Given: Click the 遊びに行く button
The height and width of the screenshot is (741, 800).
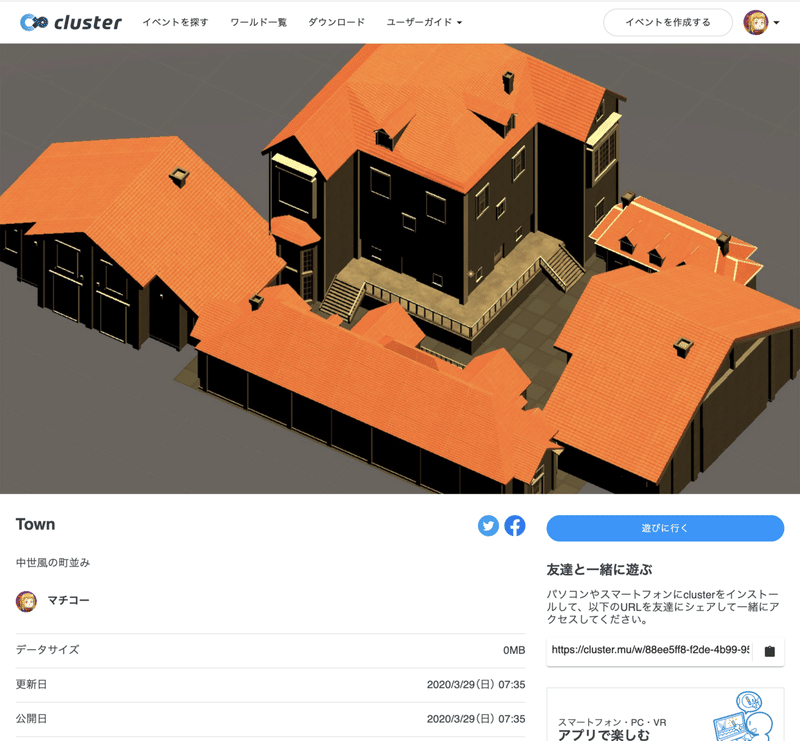Looking at the screenshot, I should pos(665,528).
